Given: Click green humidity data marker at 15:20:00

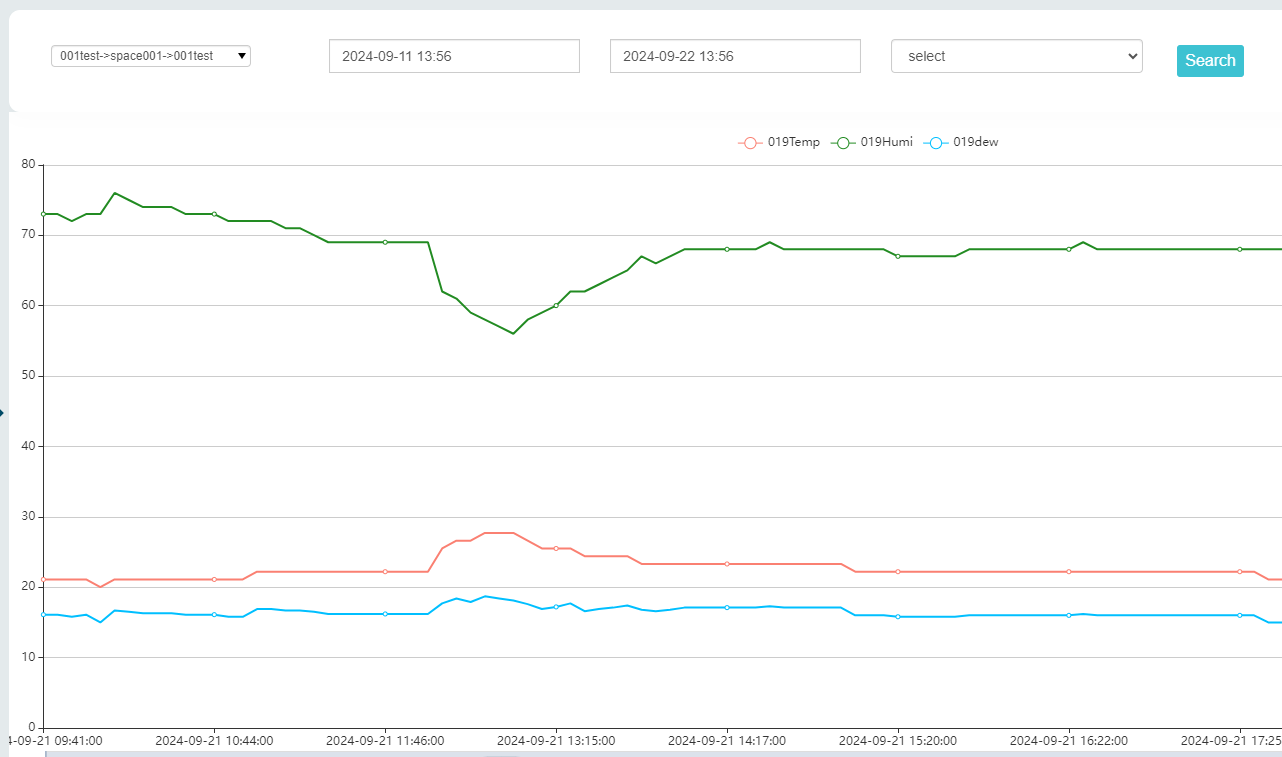Looking at the screenshot, I should pos(898,256).
